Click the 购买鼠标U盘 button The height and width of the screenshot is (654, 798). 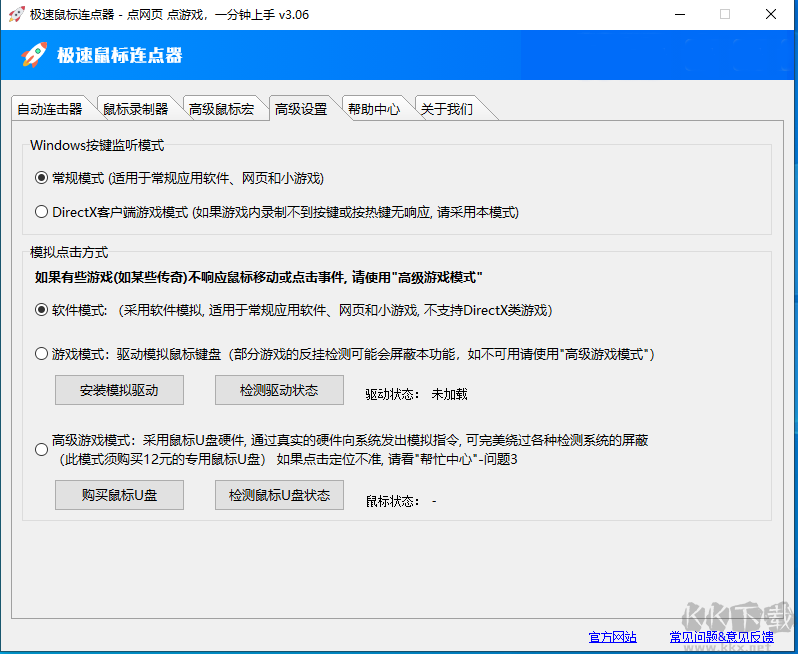(119, 495)
